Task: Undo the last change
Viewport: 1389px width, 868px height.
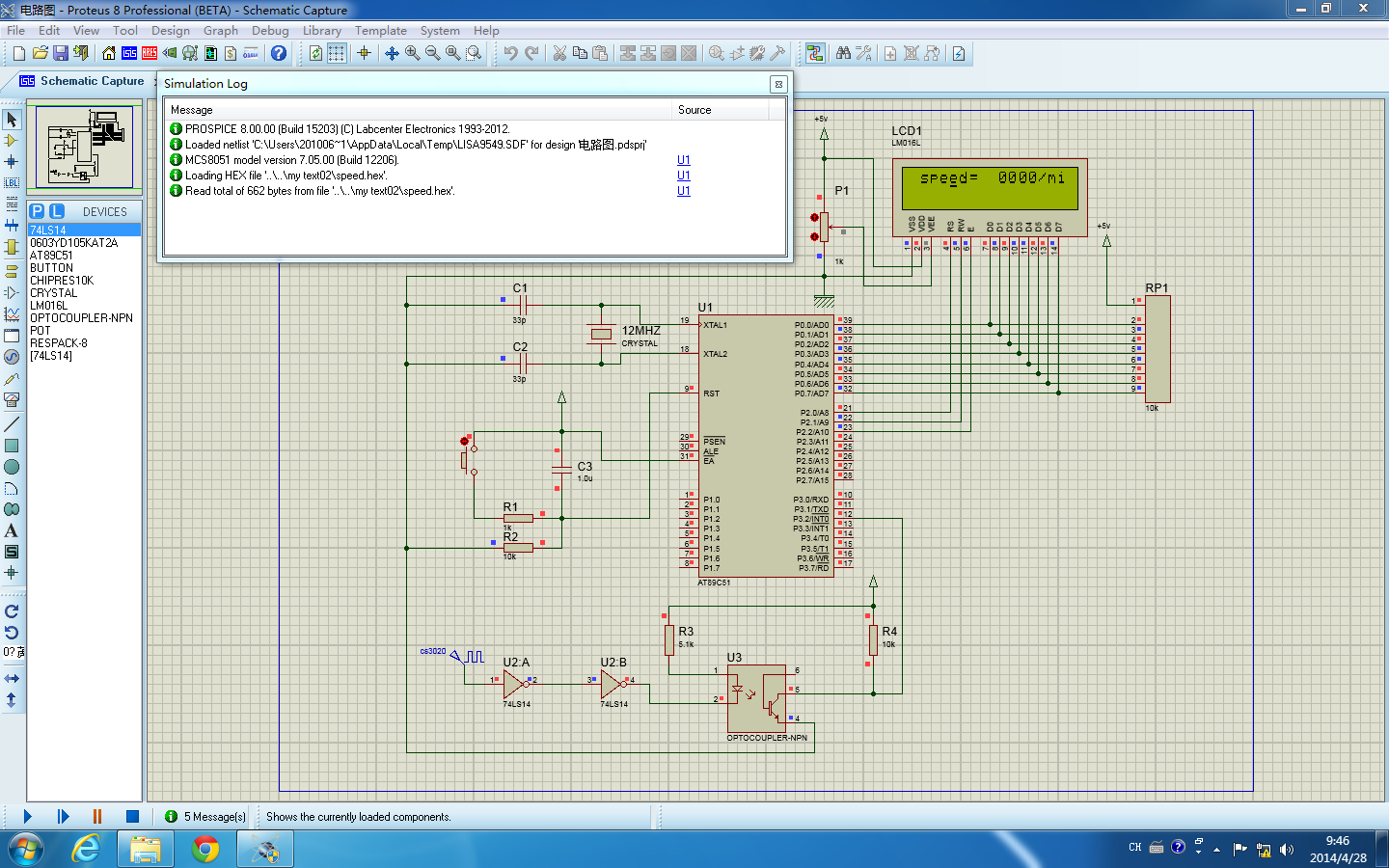Action: point(510,53)
